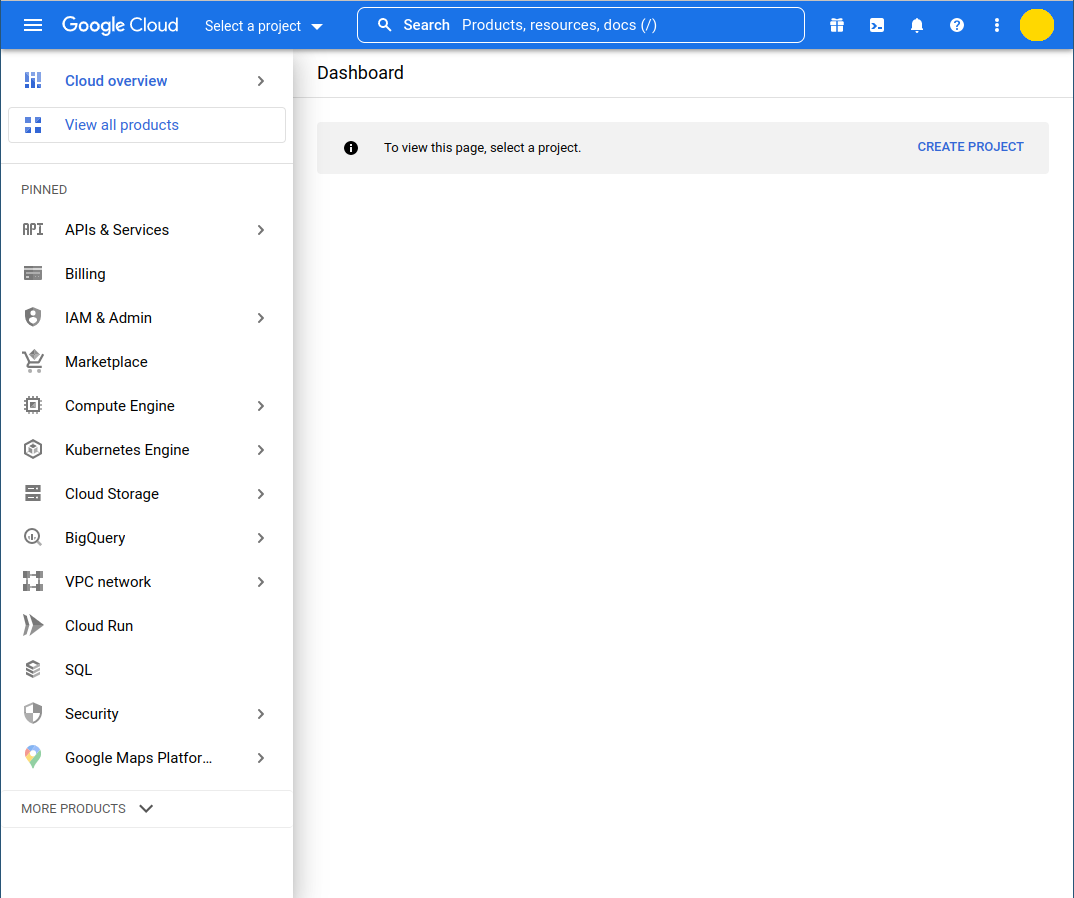Click the help question mark icon
The image size is (1074, 898).
(957, 25)
